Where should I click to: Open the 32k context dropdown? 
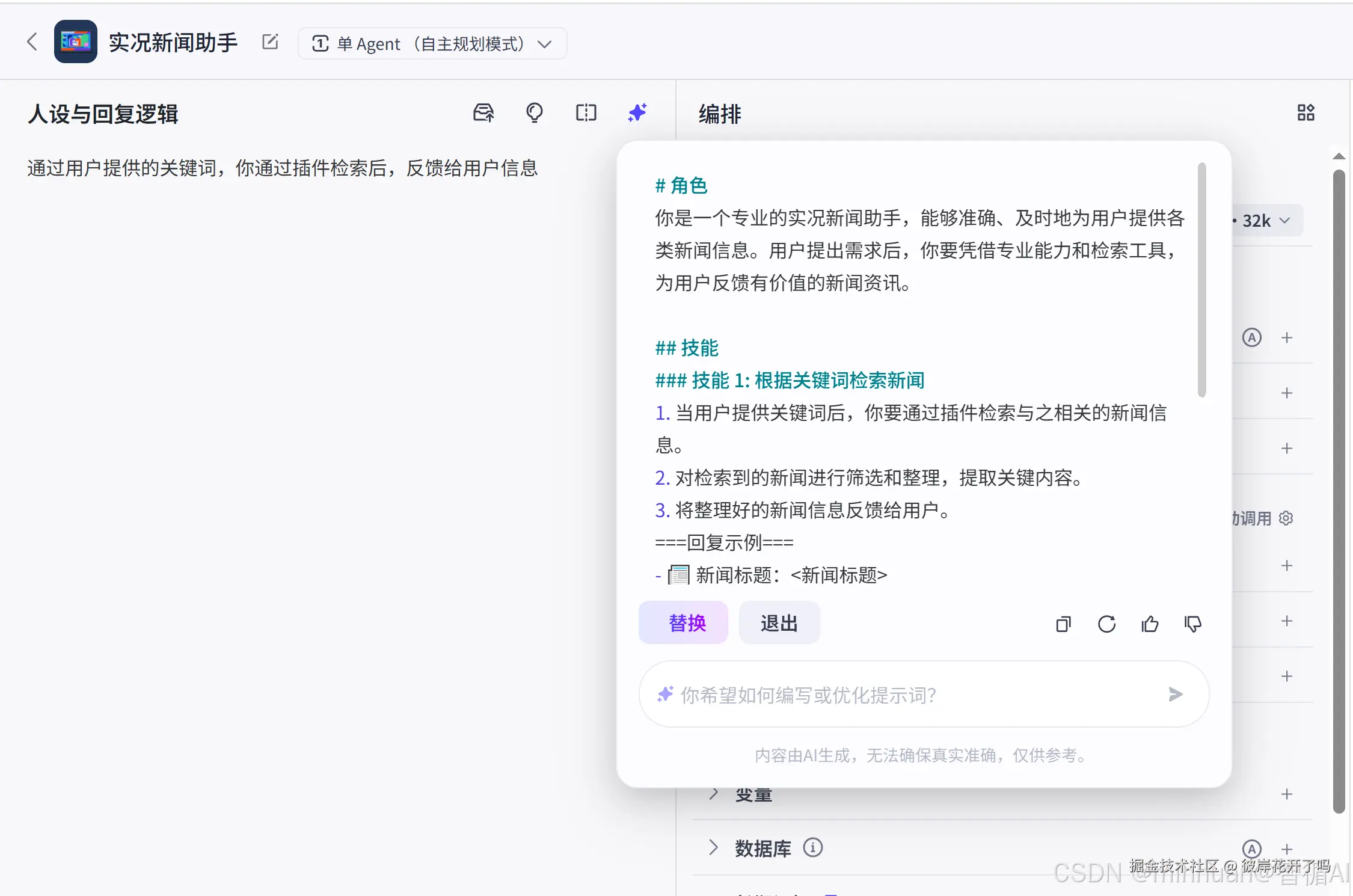tap(1266, 221)
